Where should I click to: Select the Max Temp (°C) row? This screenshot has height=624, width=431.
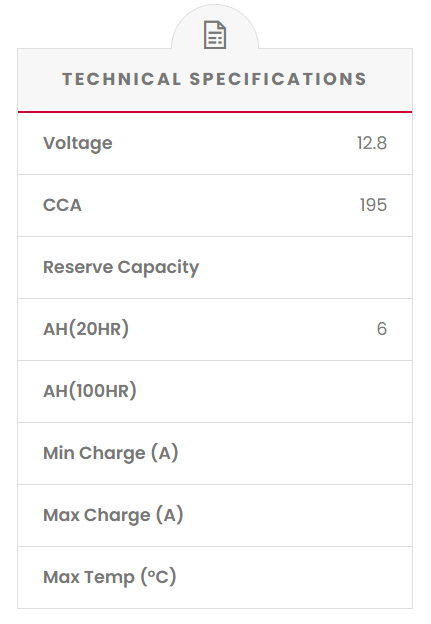click(x=215, y=577)
